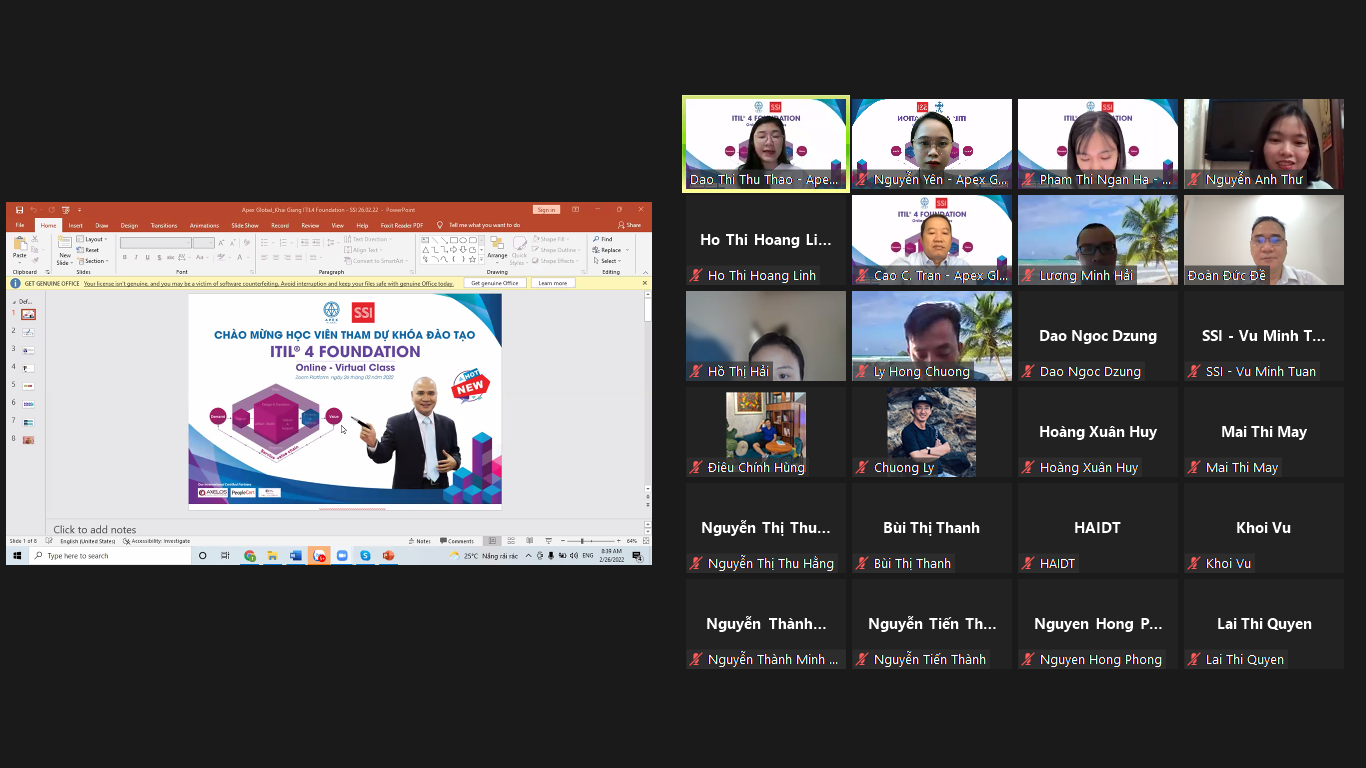Toggle Normal view button in status bar

coord(492,541)
